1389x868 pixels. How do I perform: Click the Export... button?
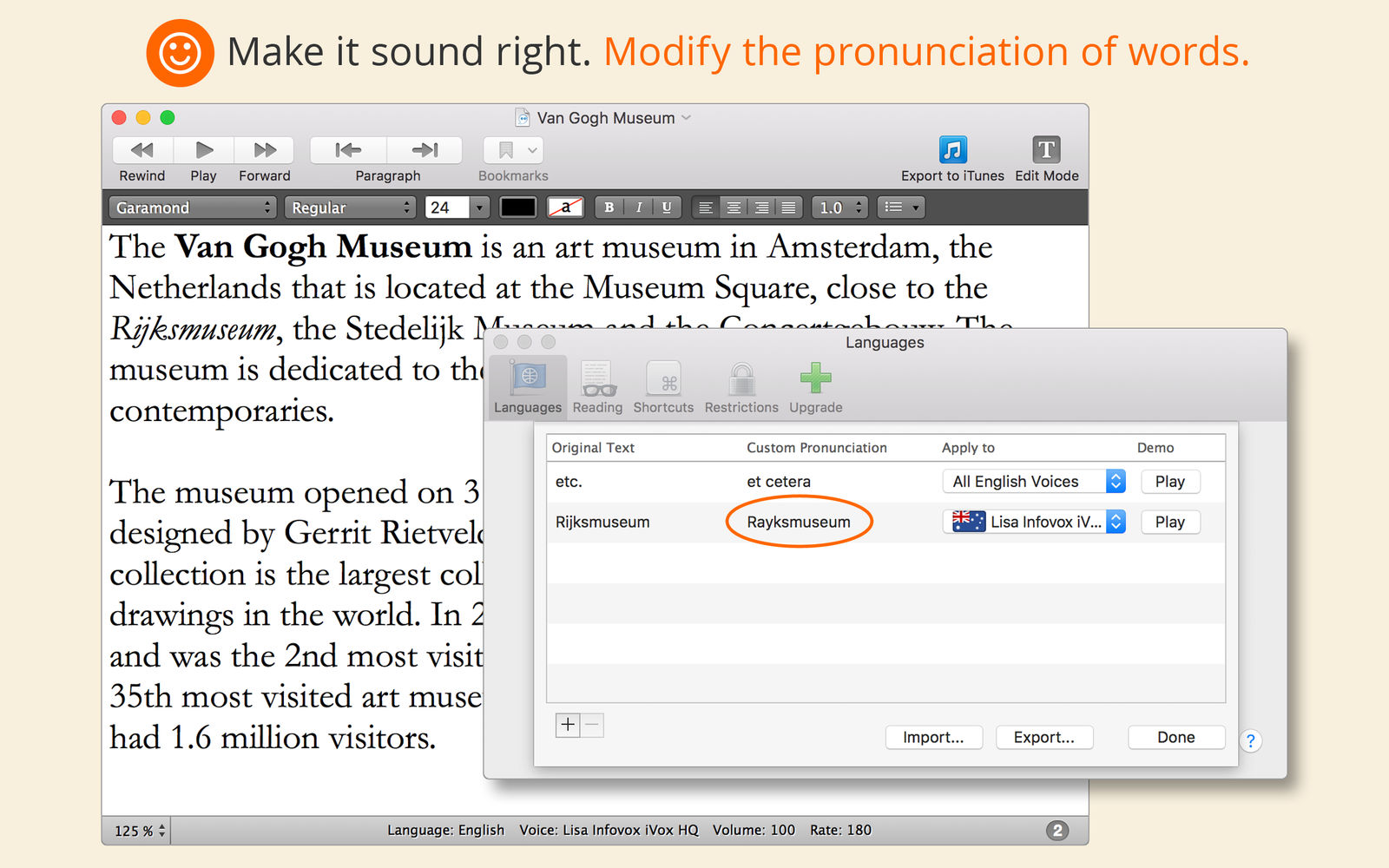1044,737
